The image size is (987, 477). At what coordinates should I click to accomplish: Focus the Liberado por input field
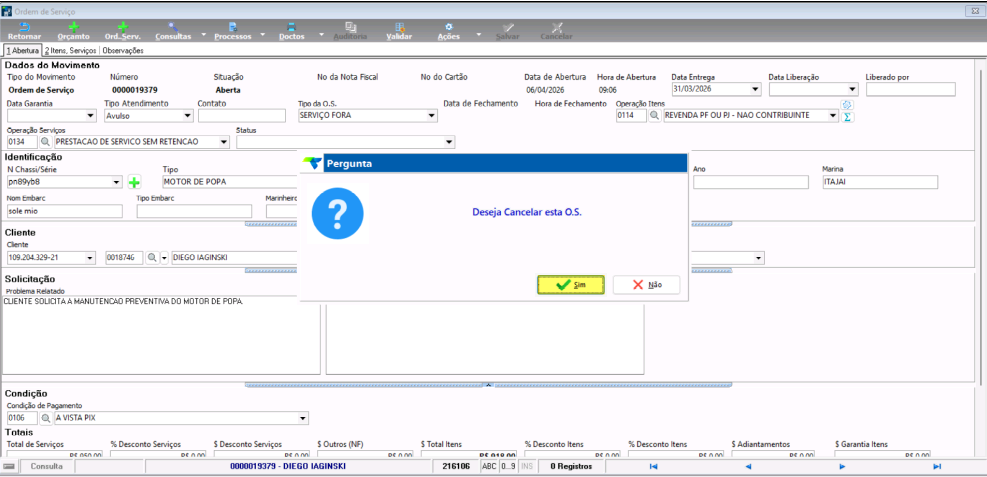tap(911, 89)
